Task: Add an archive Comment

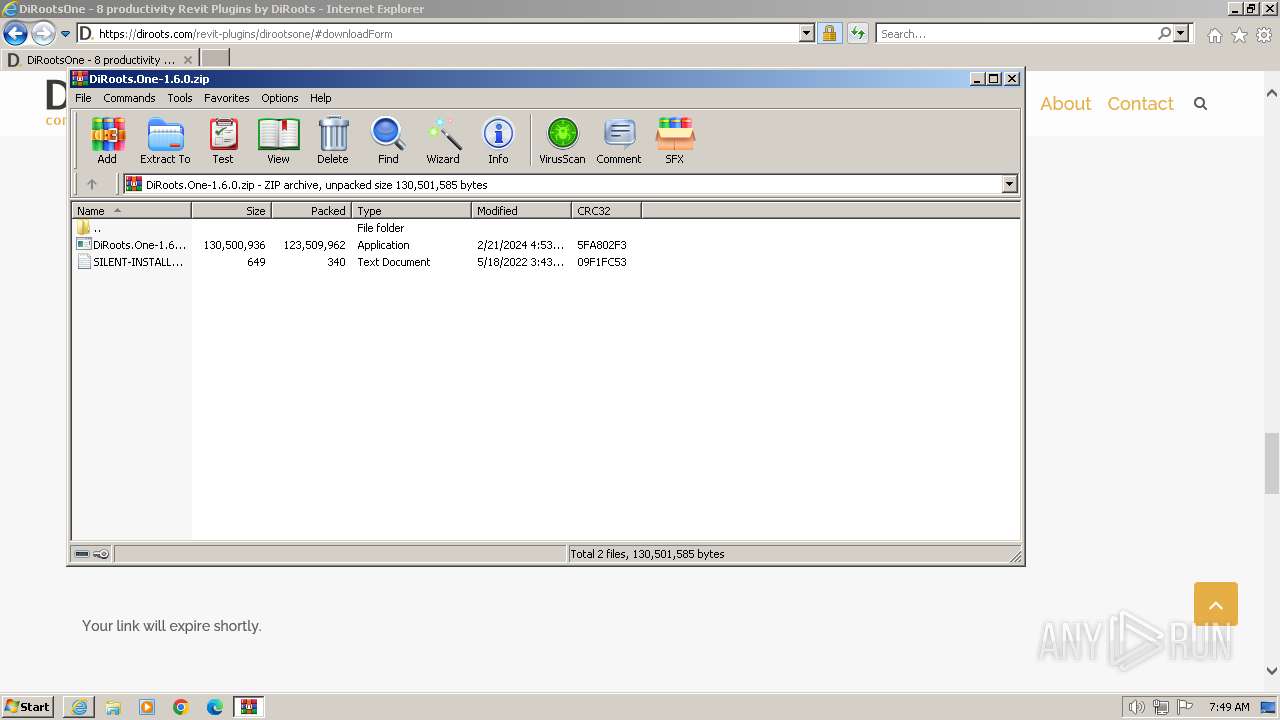Action: coord(619,140)
